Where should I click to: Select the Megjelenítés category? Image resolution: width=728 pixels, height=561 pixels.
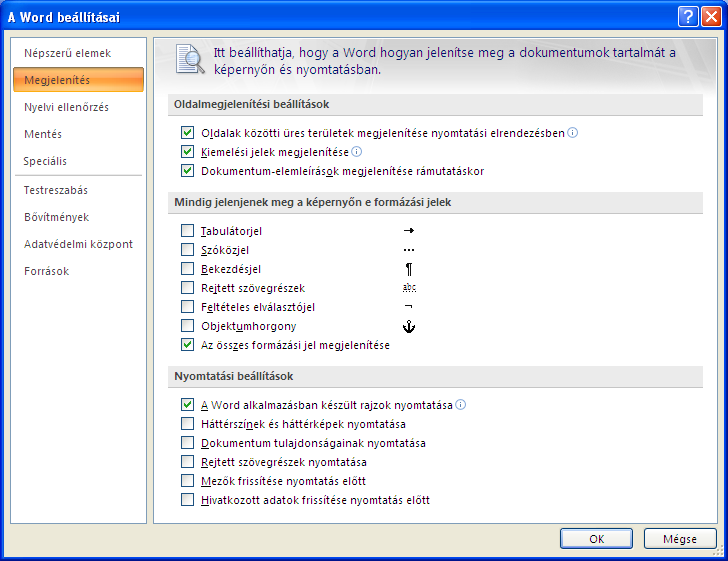click(78, 80)
